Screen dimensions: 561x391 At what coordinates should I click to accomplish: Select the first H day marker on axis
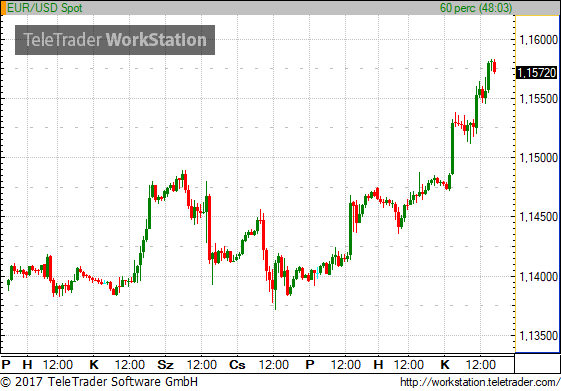click(27, 365)
